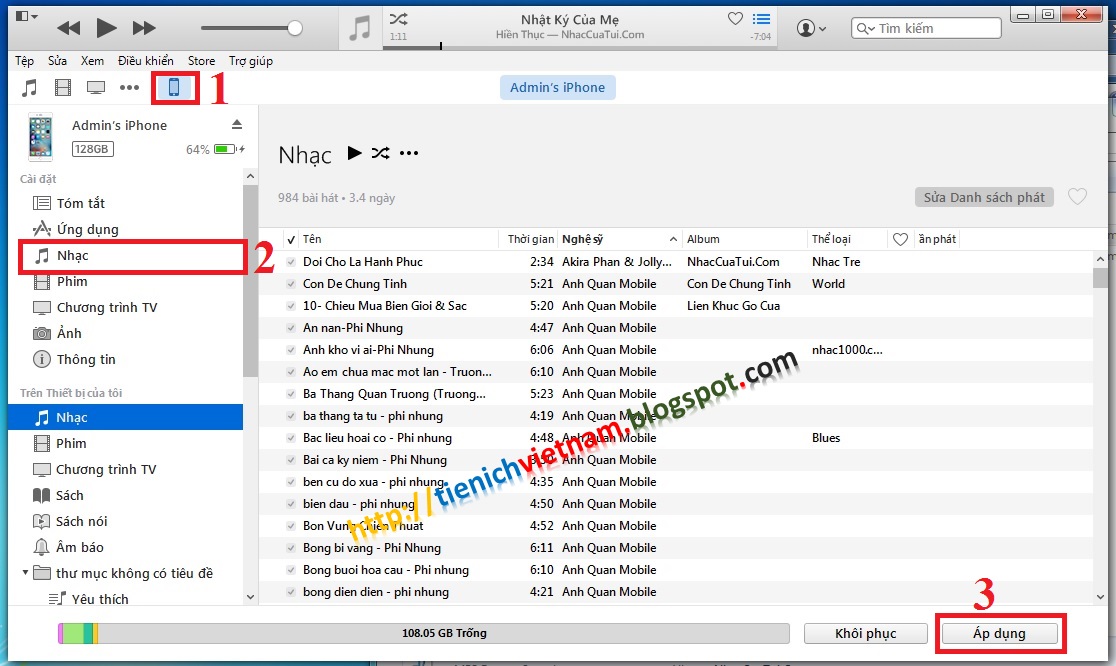Click Sửa Danh sách phát button
This screenshot has height=666, width=1116.
(x=984, y=197)
